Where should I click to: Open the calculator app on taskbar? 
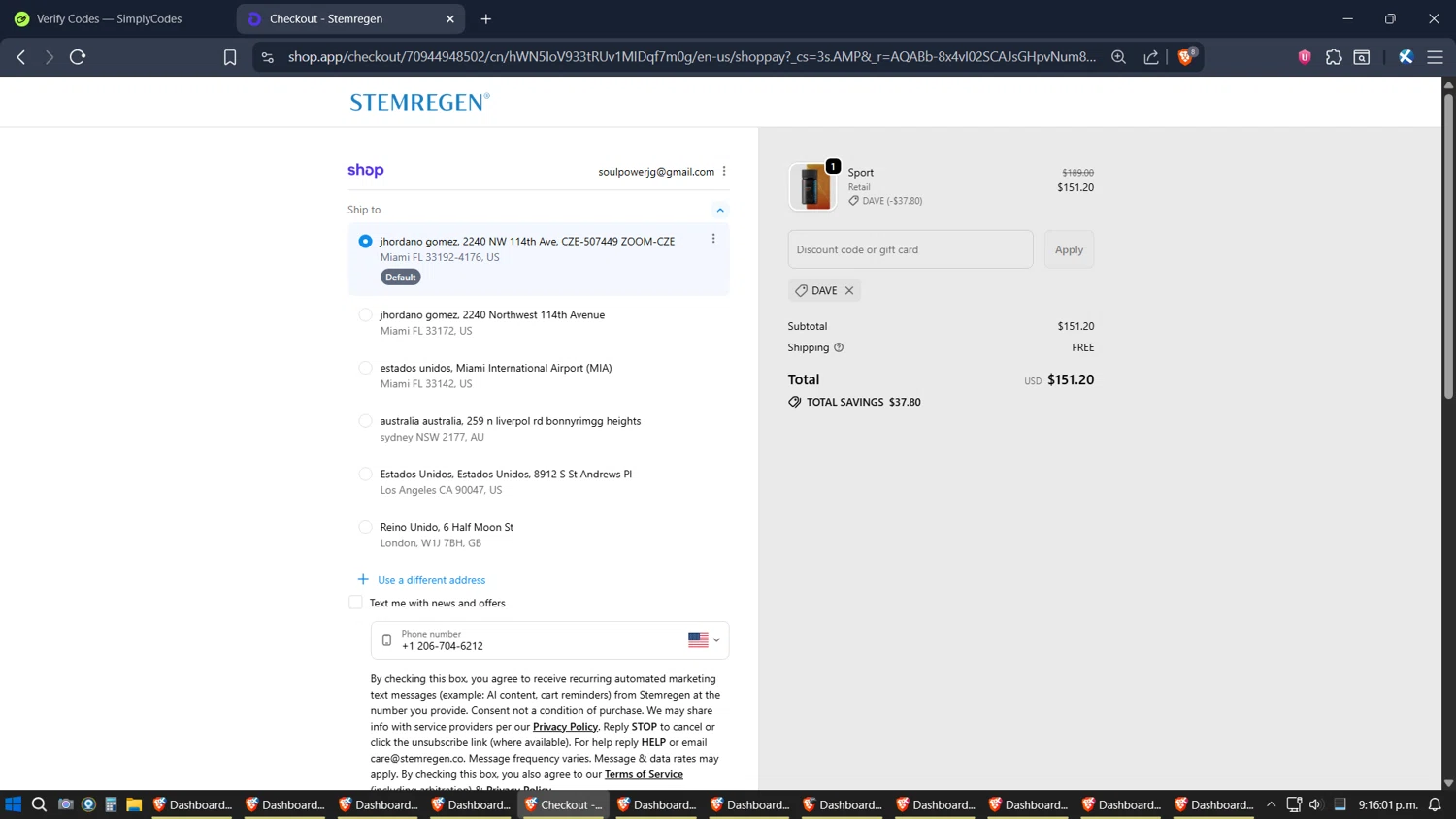(111, 804)
